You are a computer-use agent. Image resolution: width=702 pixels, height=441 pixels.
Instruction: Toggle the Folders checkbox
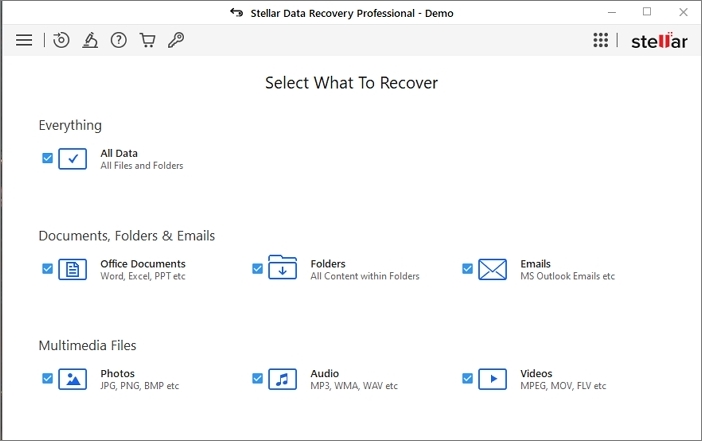click(257, 269)
